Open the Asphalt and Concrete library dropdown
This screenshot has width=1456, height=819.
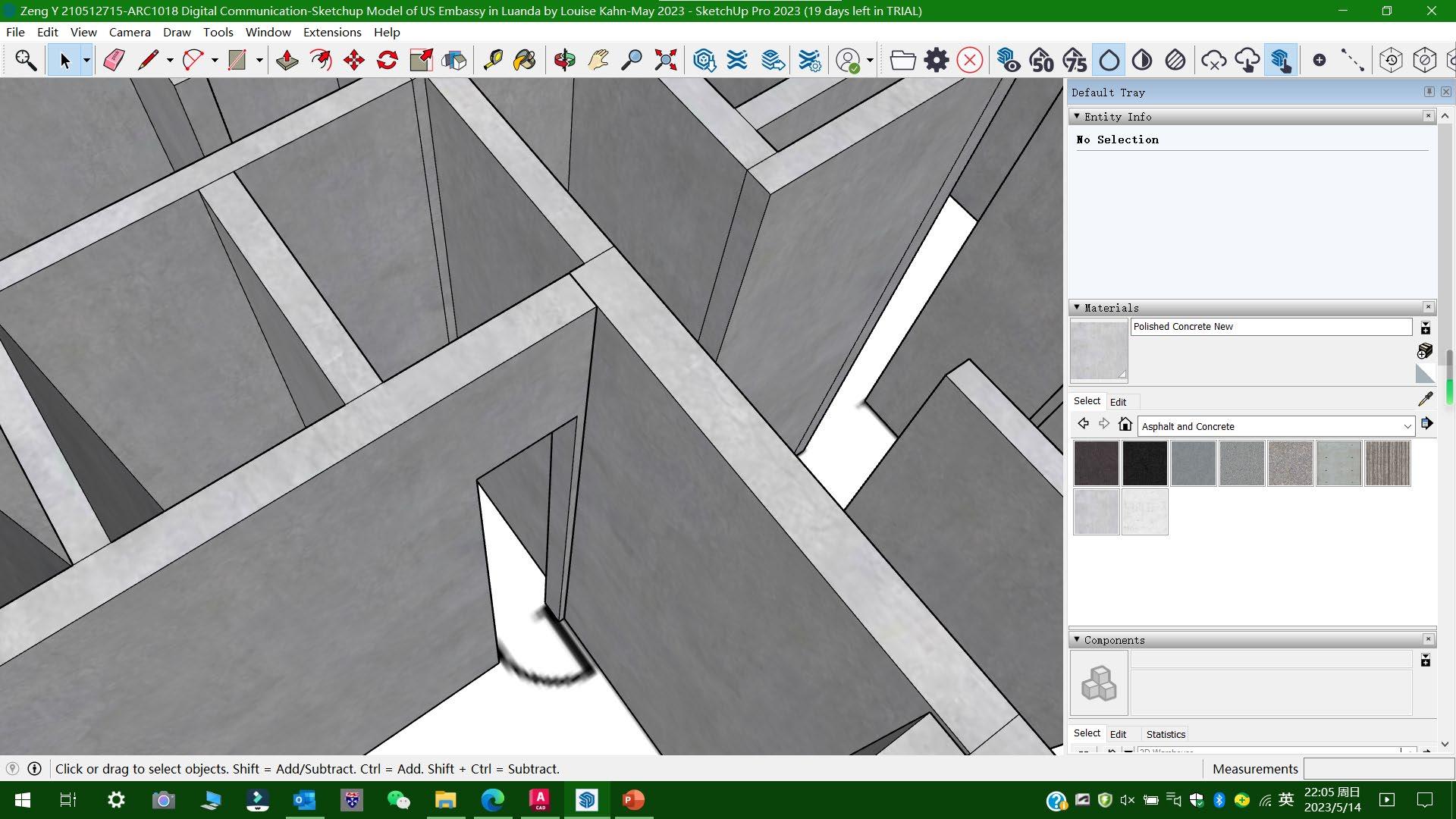click(x=1407, y=426)
